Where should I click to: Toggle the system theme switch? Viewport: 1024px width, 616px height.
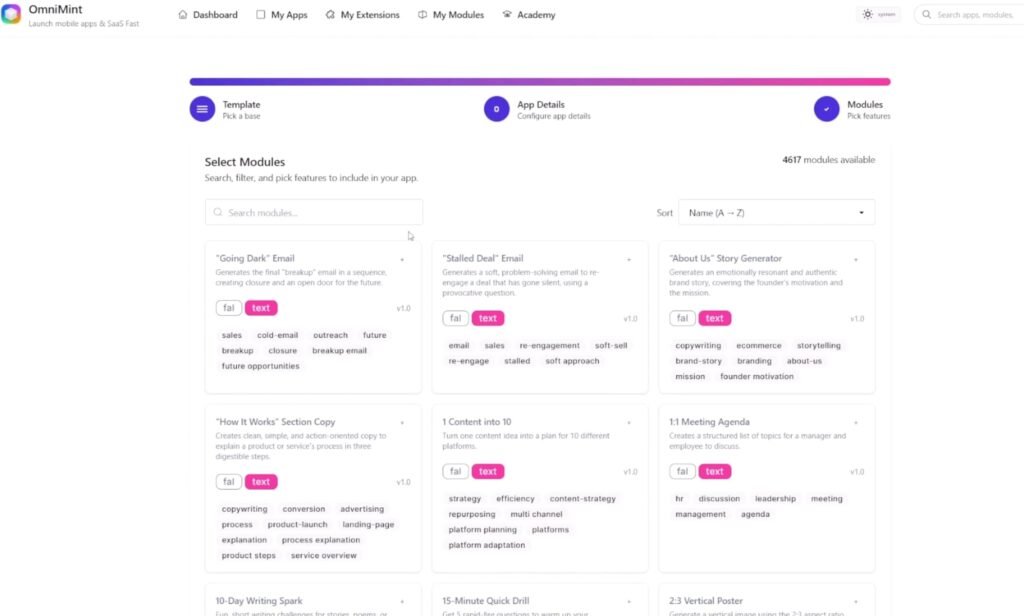pos(879,14)
